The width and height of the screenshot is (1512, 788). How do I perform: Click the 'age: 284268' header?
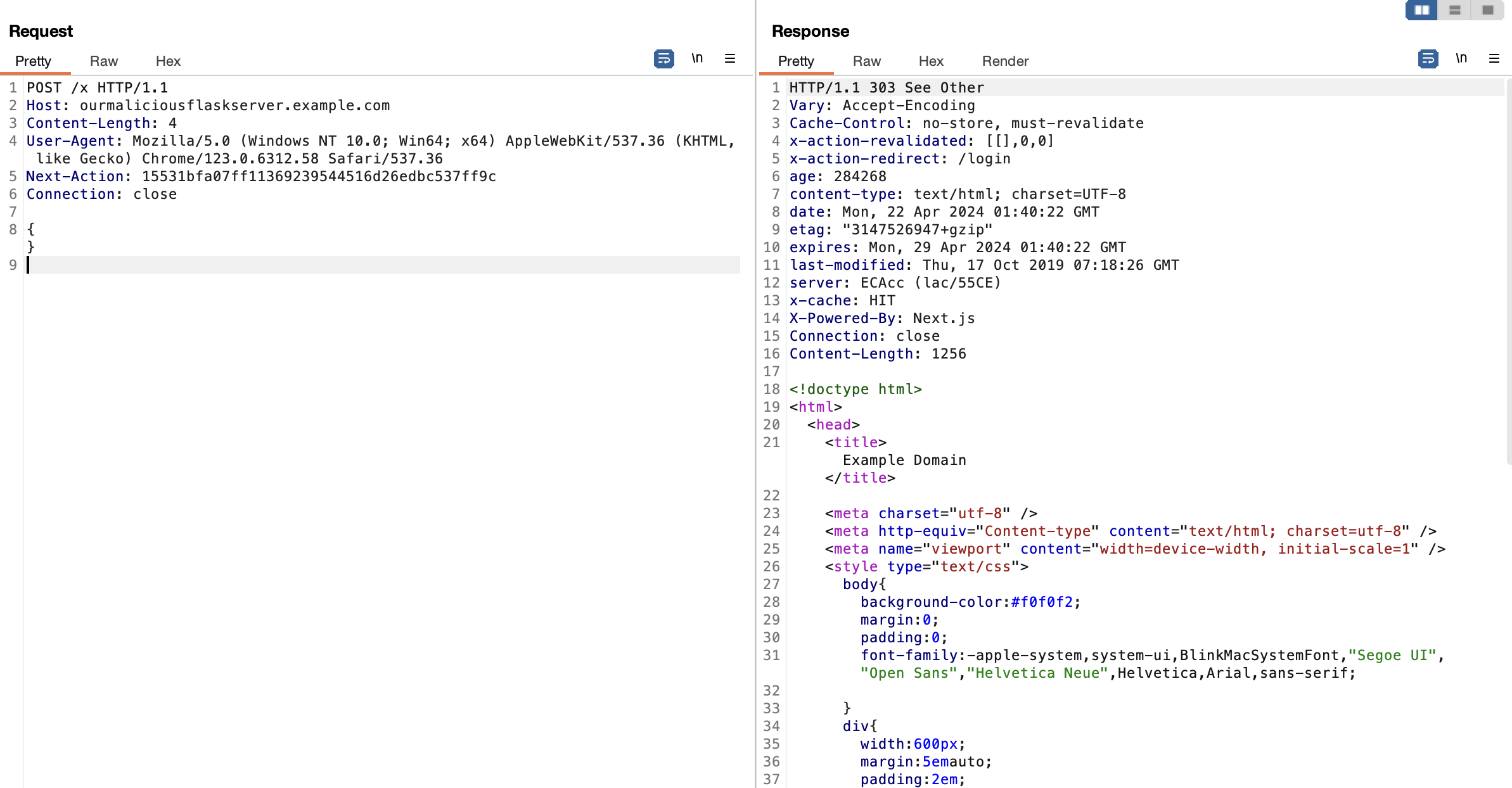coord(838,176)
